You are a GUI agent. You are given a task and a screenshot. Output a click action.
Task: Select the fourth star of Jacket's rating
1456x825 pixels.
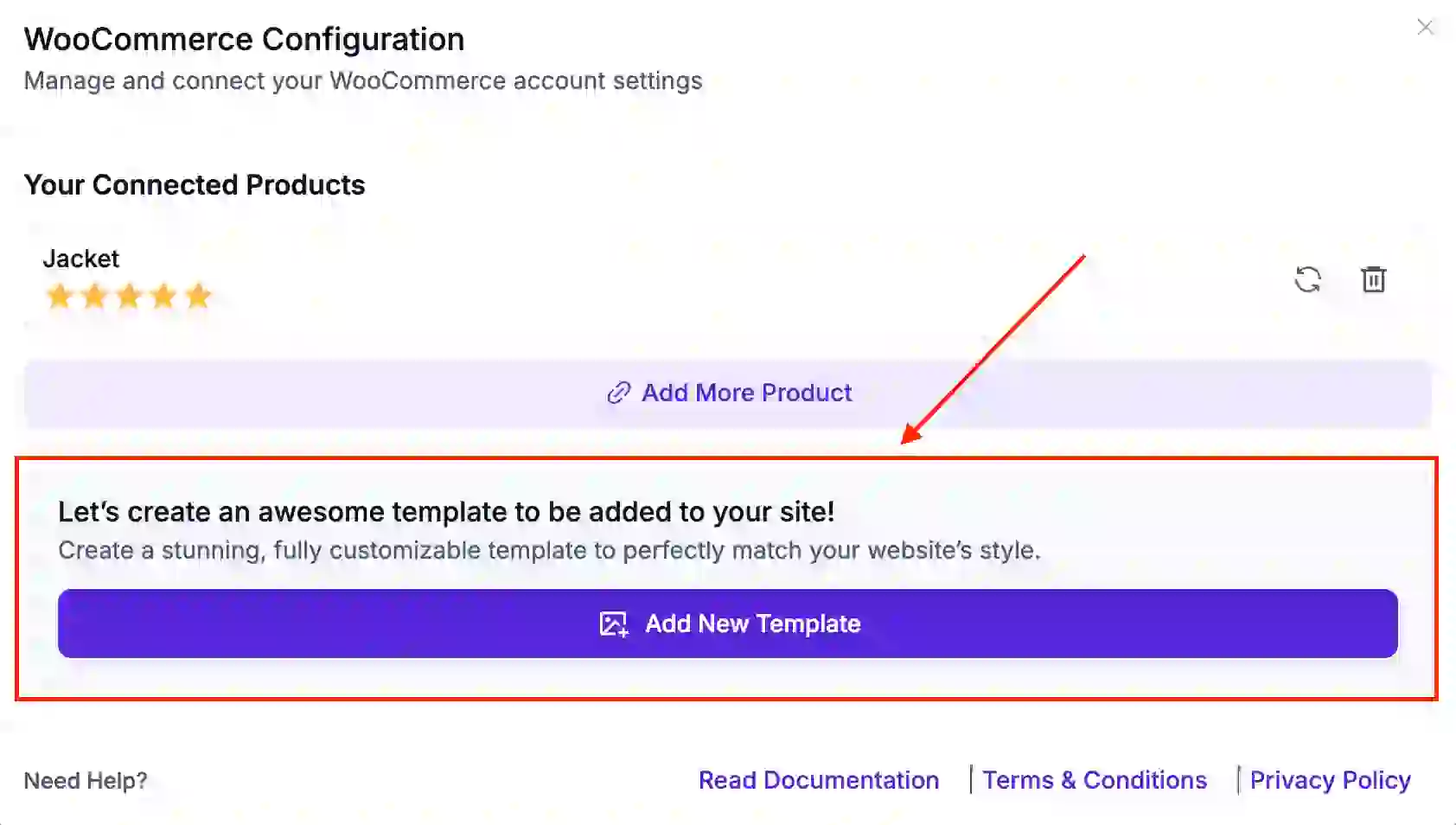163,296
